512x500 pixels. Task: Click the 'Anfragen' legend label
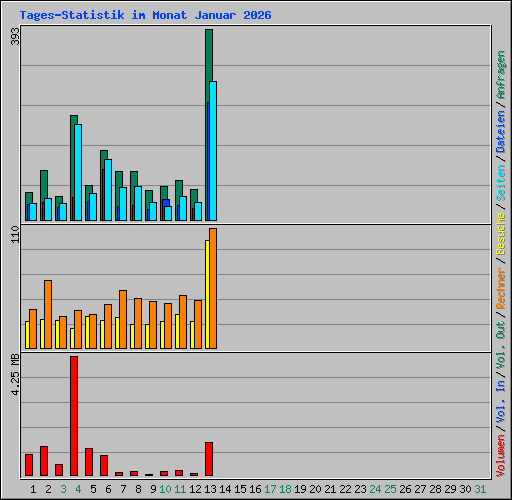501,75
